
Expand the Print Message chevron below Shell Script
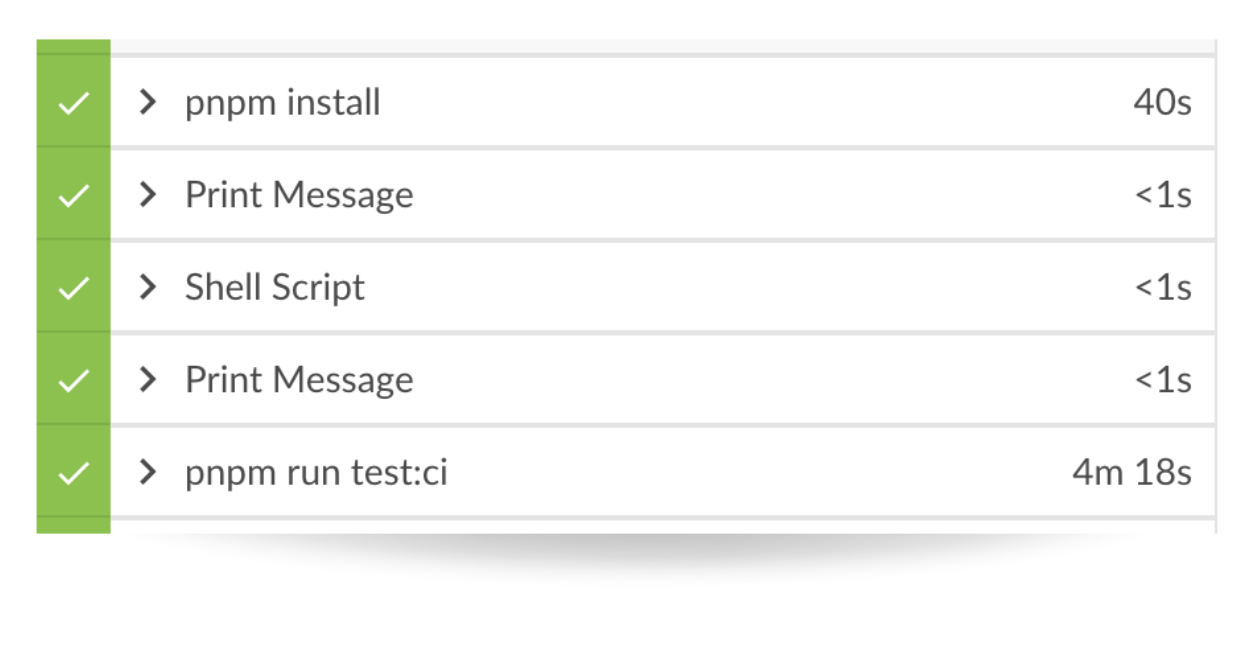(148, 379)
